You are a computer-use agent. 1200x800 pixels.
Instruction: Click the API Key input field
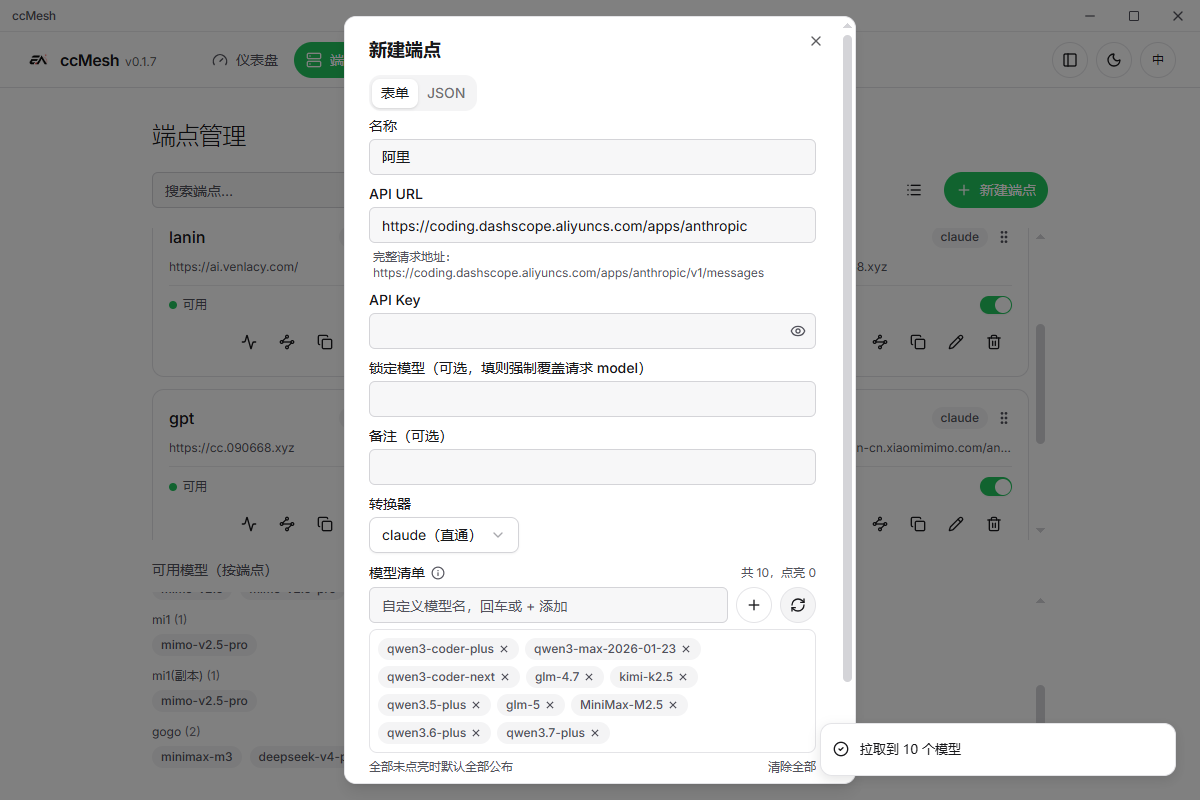(592, 331)
